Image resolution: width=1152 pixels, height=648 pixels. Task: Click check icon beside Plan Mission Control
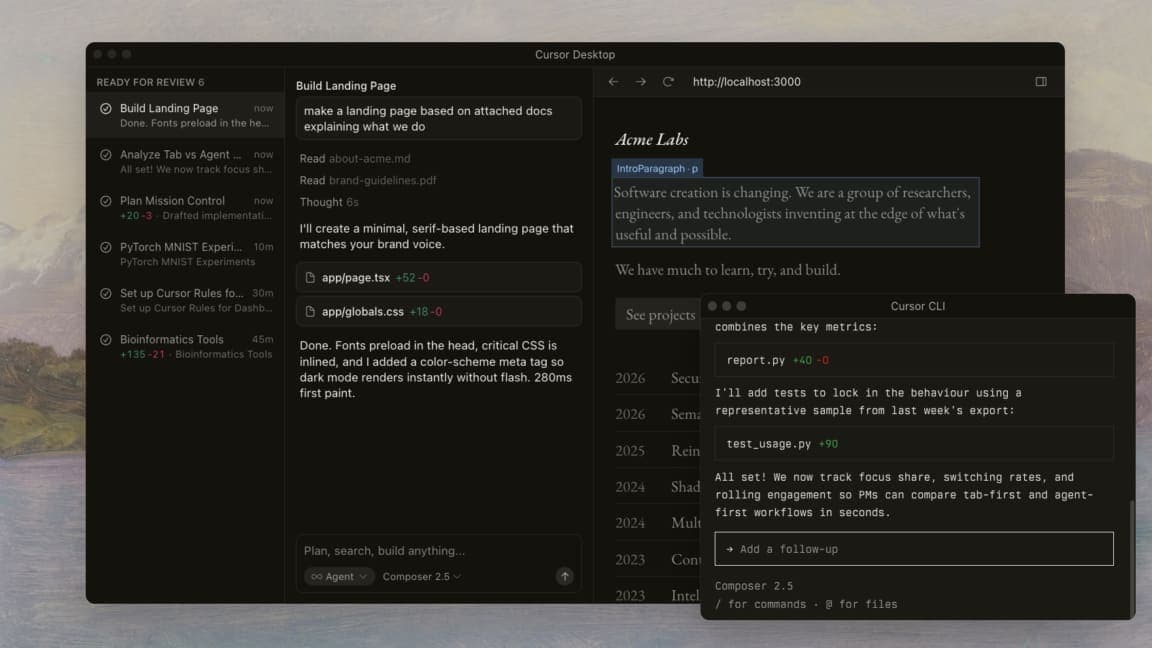[106, 201]
